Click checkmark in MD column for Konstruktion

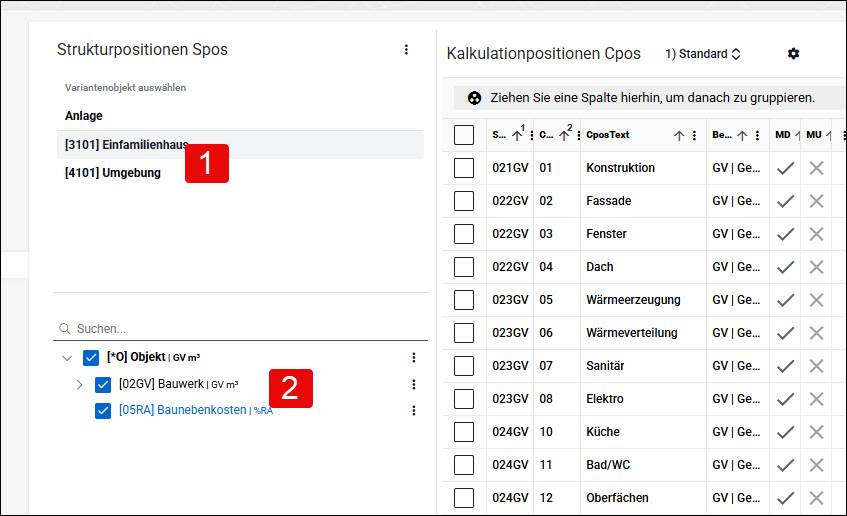click(785, 168)
